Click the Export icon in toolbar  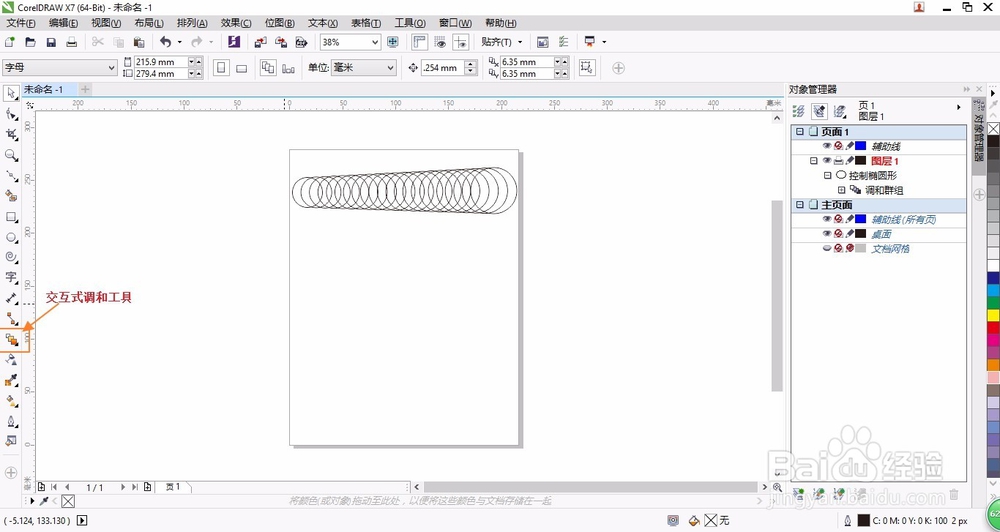click(281, 42)
